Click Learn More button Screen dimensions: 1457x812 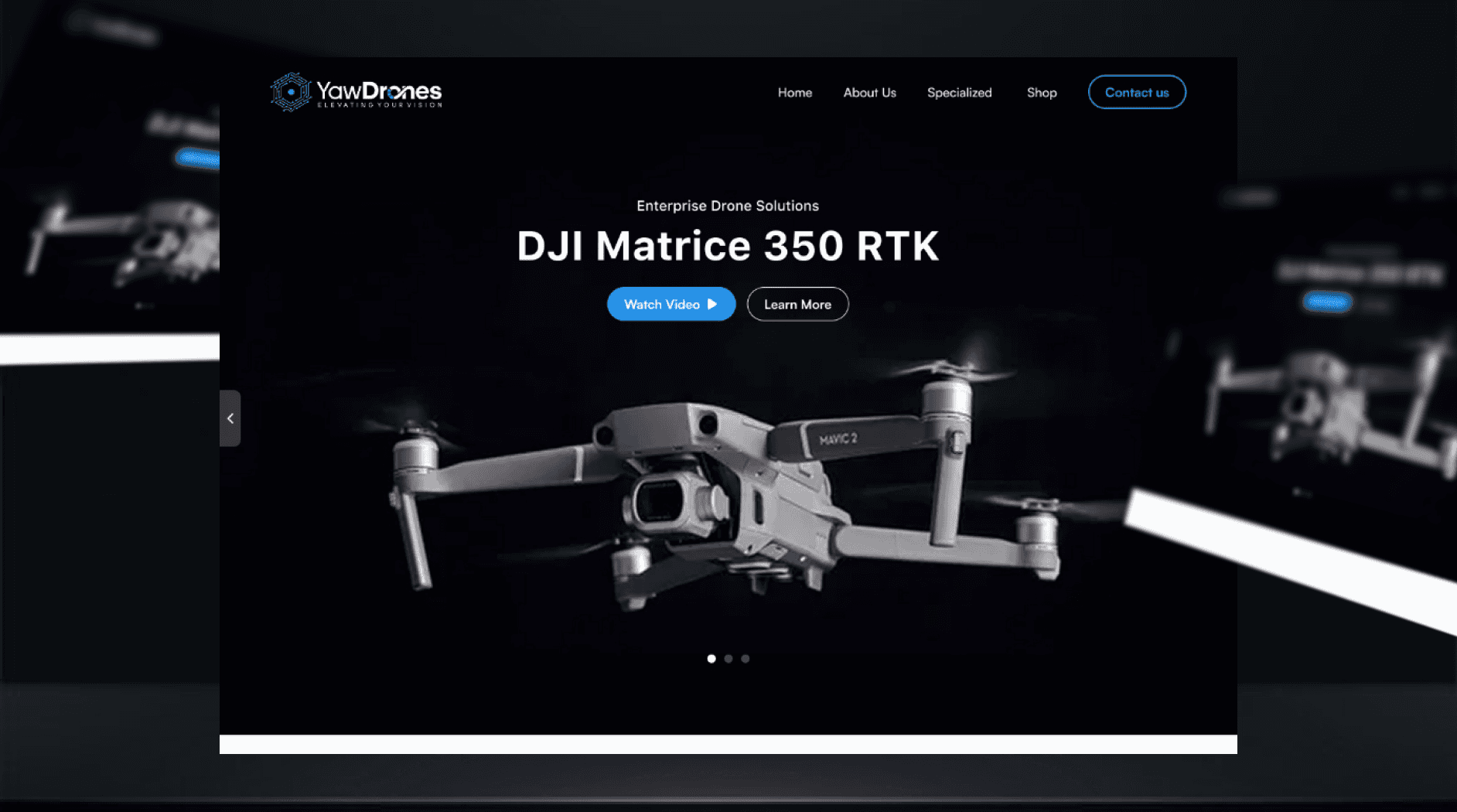(x=797, y=304)
